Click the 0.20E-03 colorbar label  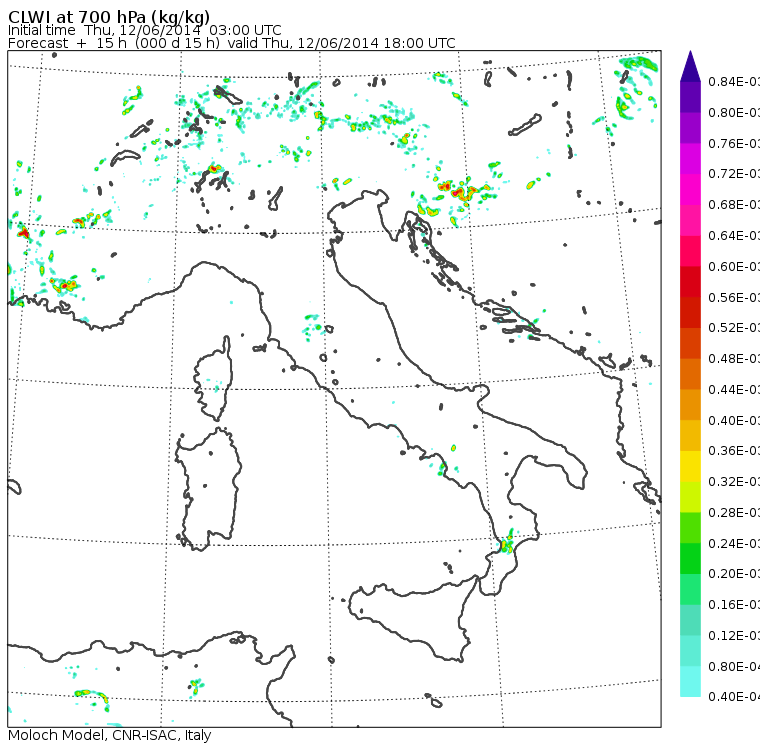(734, 574)
